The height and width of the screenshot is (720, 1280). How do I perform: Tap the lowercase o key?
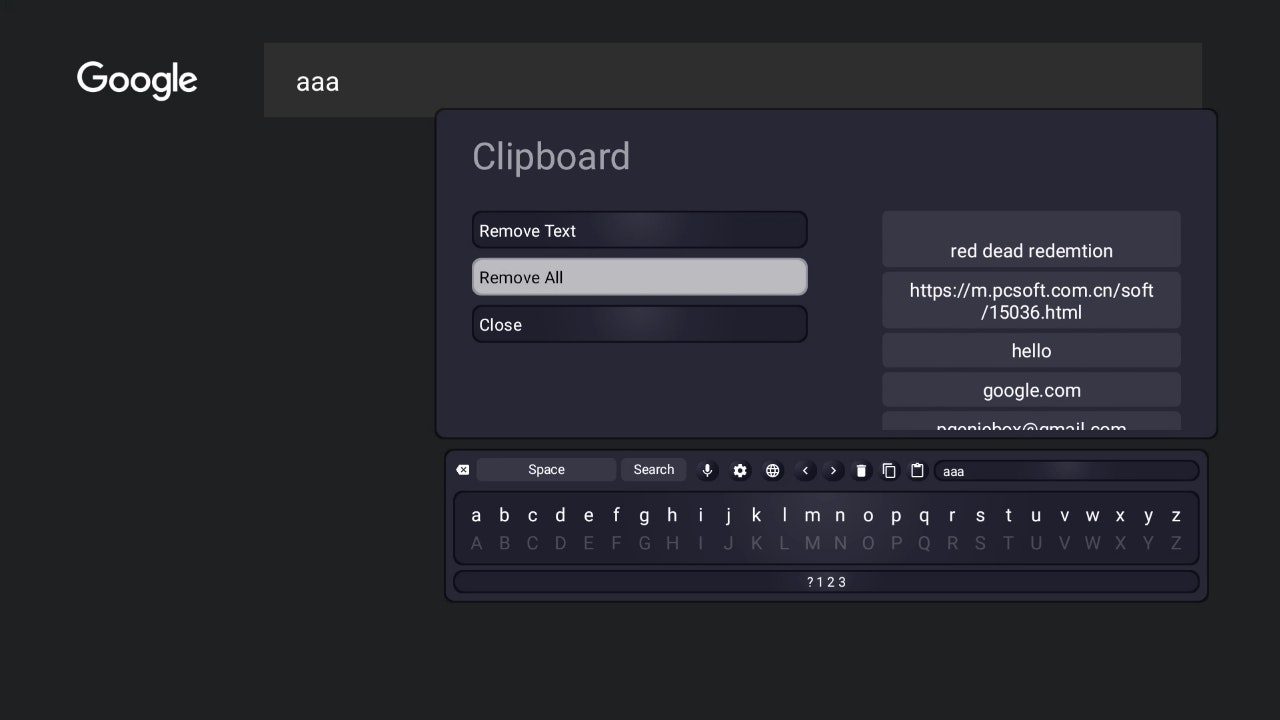(868, 516)
